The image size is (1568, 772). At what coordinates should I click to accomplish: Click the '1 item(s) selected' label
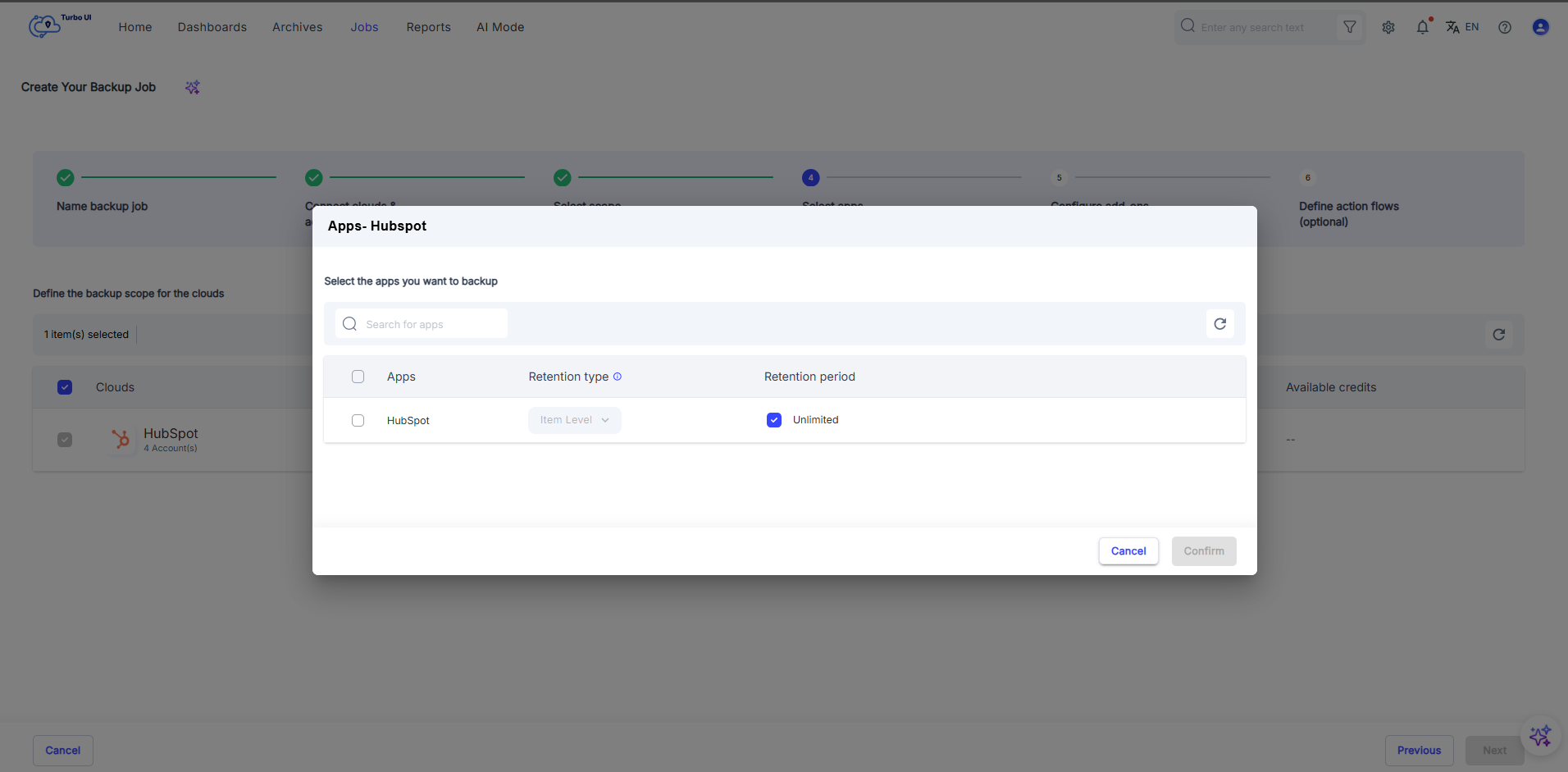86,335
